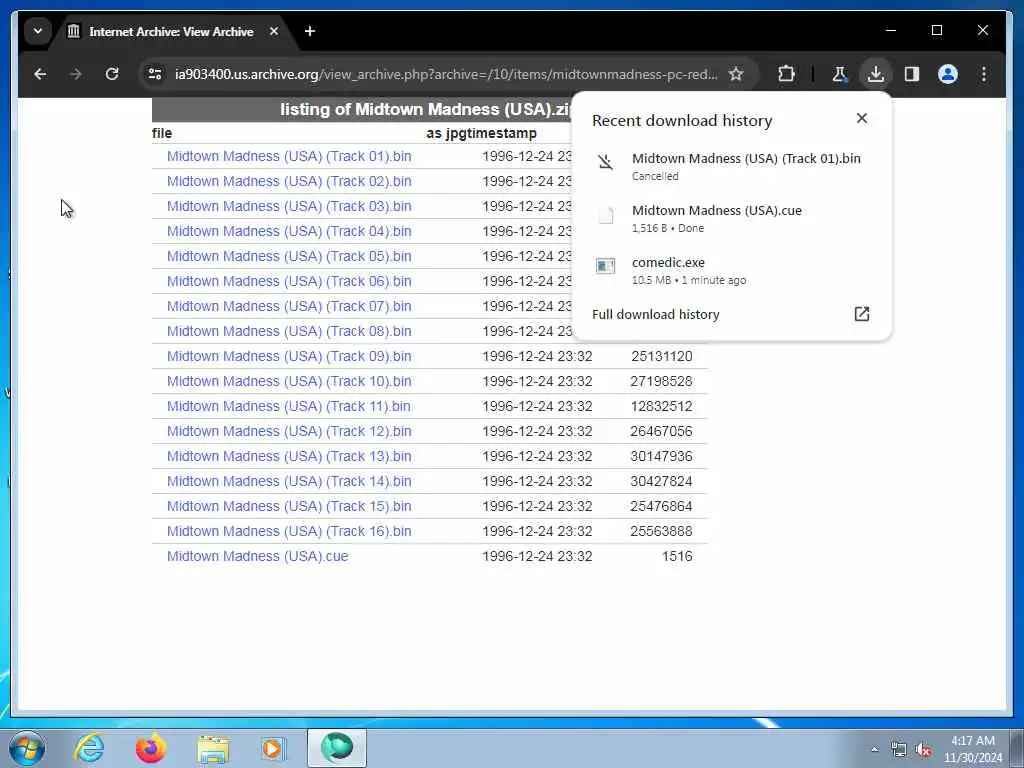
Task: Open full download history external link icon
Action: tap(861, 314)
